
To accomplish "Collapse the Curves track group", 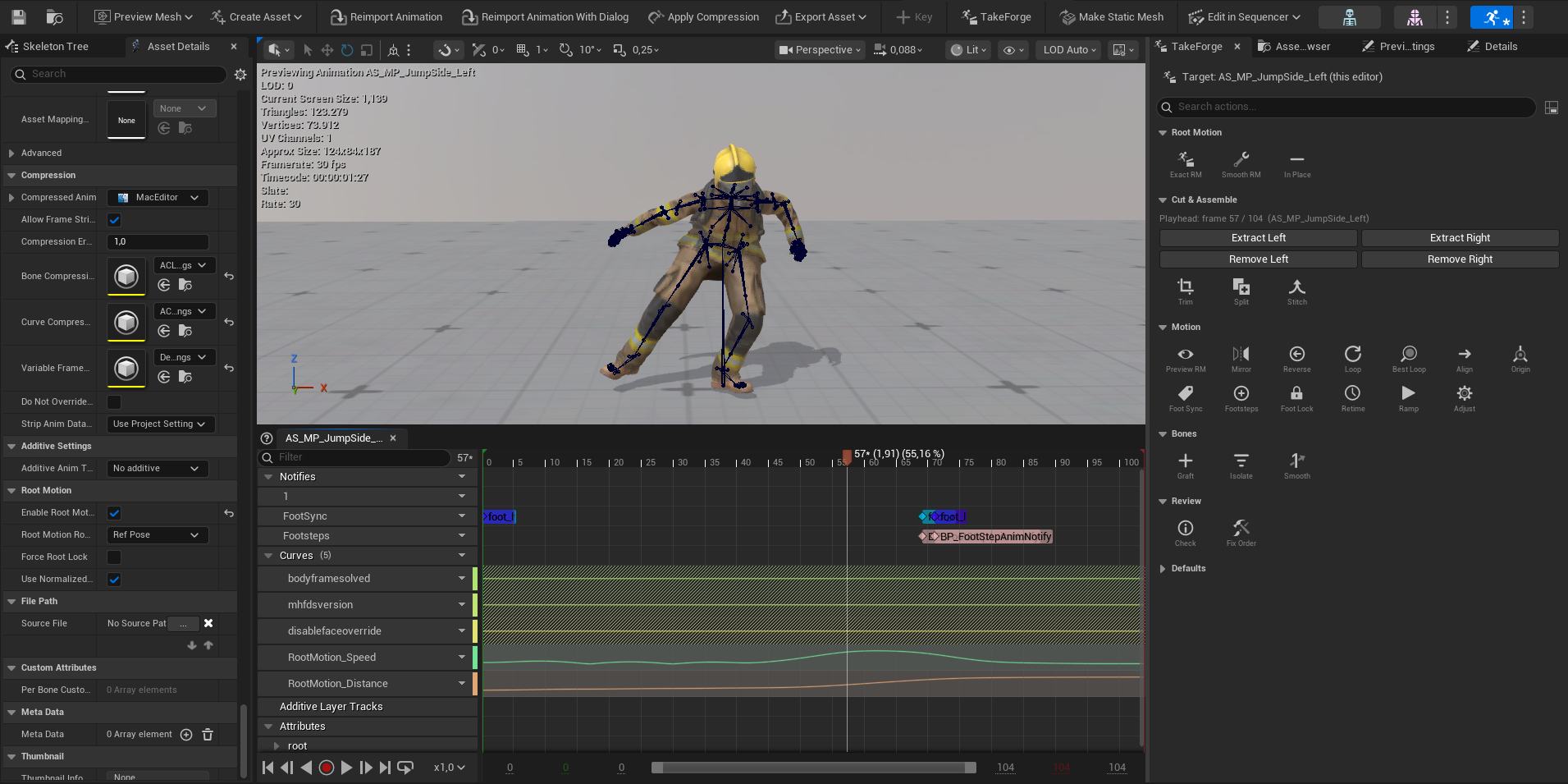I will click(x=268, y=556).
